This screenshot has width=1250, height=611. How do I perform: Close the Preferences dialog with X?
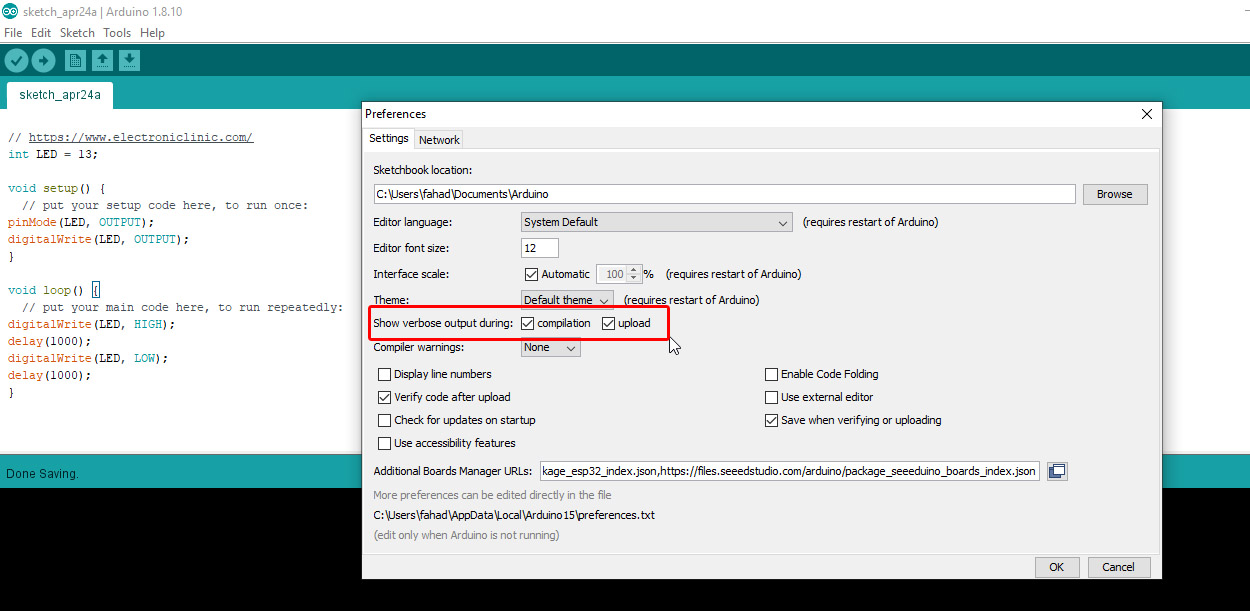coord(1147,114)
